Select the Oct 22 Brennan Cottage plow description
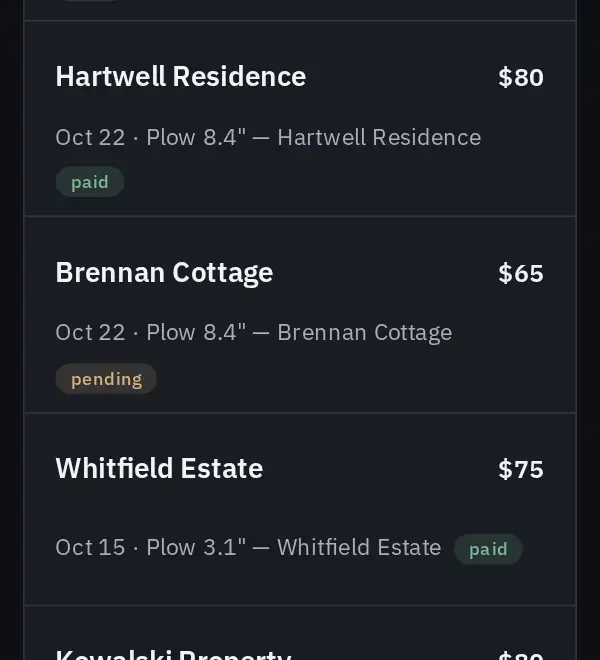The width and height of the screenshot is (600, 660). tap(254, 333)
